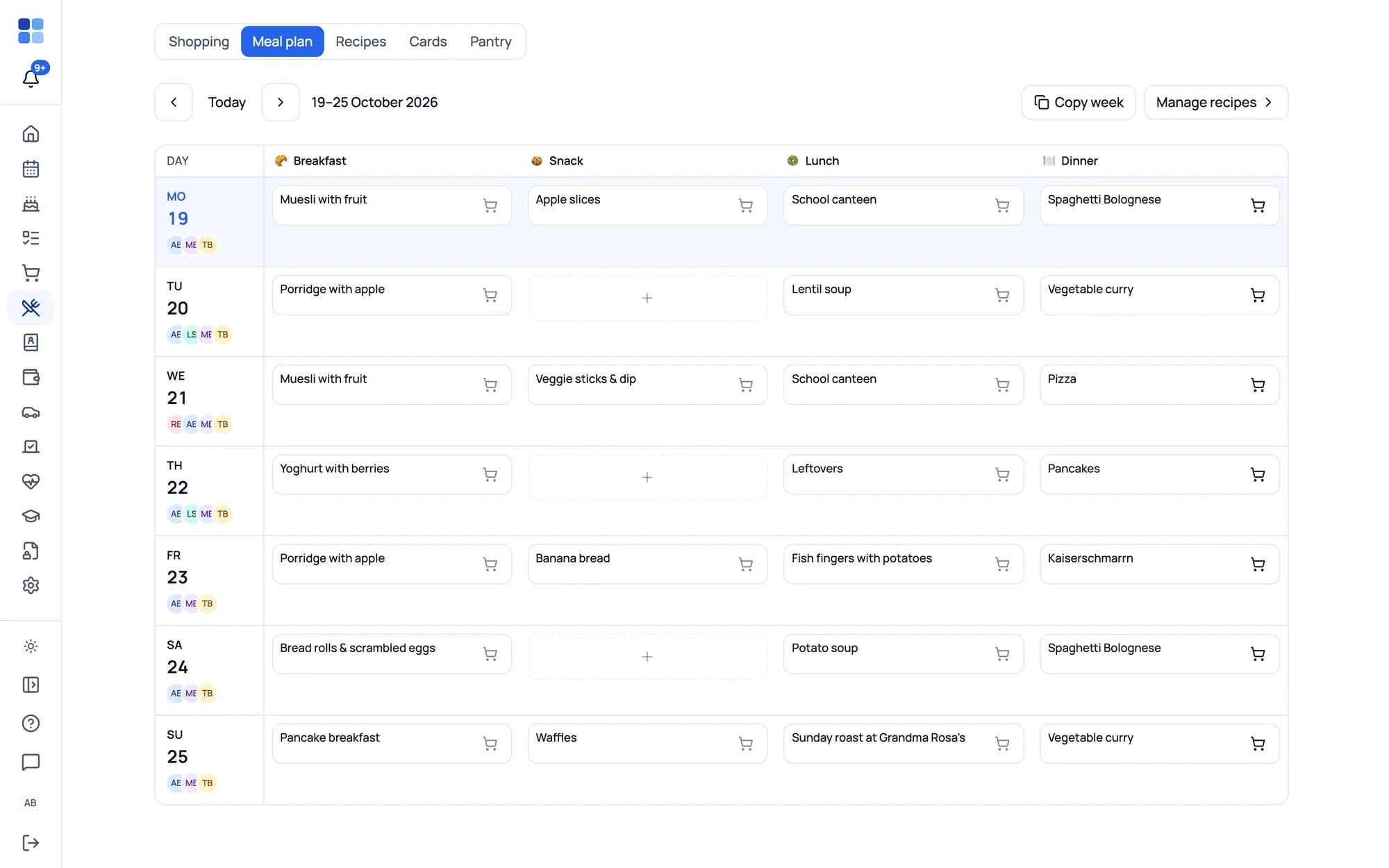Open the contacts icon in sidebar
The height and width of the screenshot is (868, 1389).
pos(31,342)
